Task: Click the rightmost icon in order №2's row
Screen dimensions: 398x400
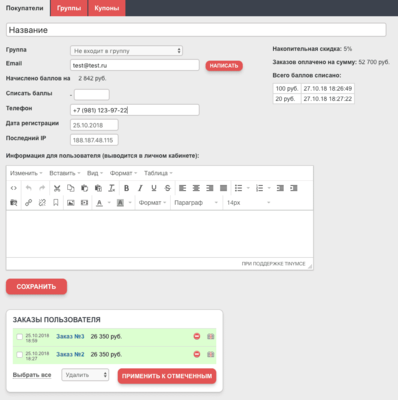Action: (210, 354)
